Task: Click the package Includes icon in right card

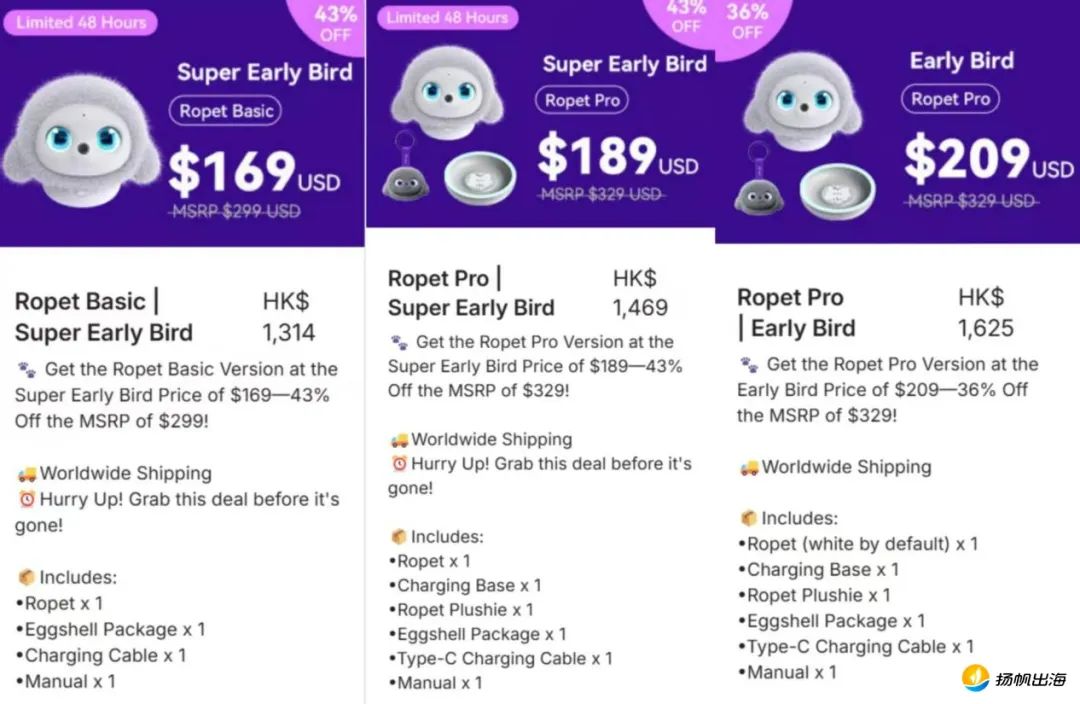Action: point(749,518)
